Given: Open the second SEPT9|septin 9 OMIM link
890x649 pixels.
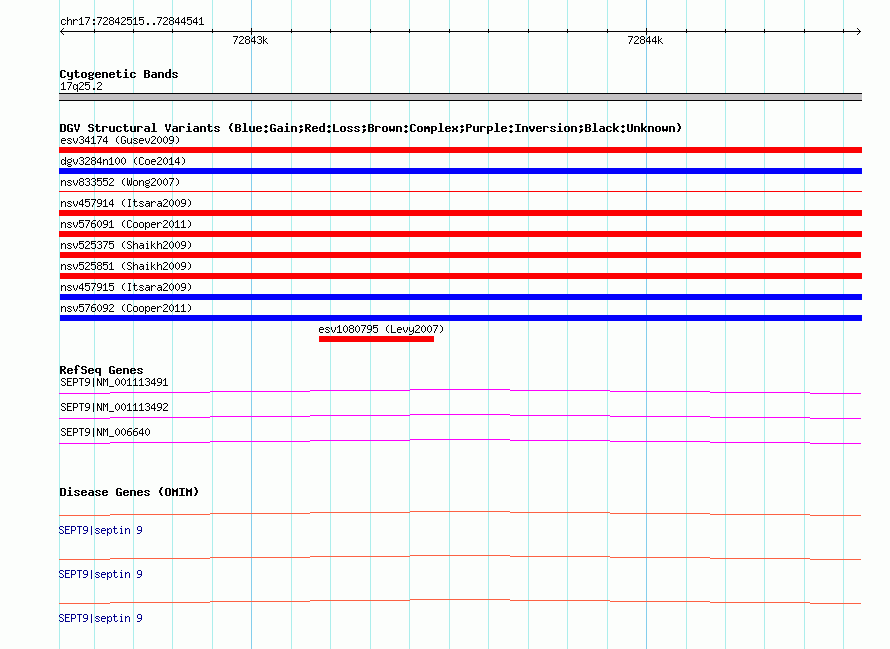Looking at the screenshot, I should click(x=100, y=574).
